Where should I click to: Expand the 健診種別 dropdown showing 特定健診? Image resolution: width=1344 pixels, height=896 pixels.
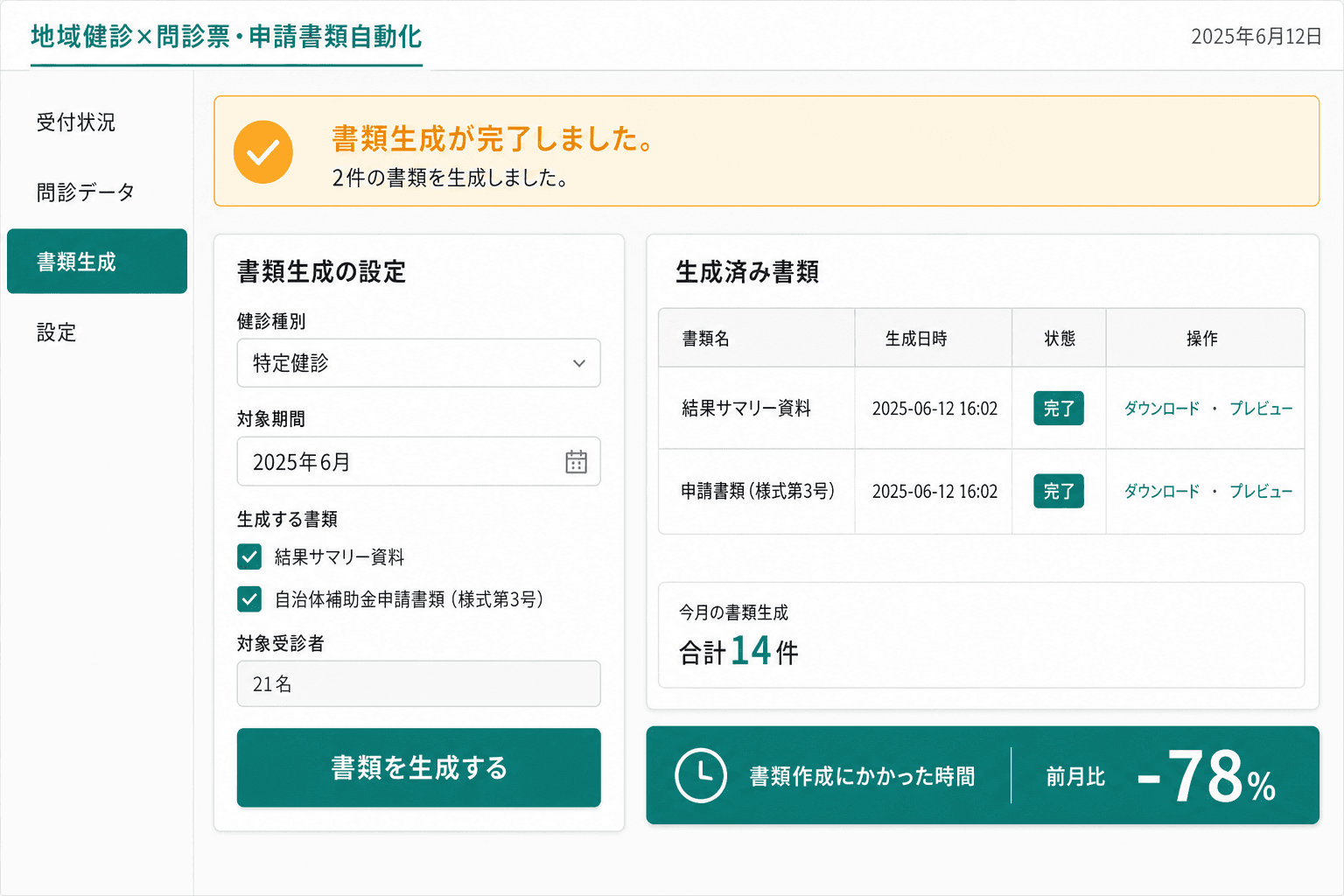click(x=418, y=363)
